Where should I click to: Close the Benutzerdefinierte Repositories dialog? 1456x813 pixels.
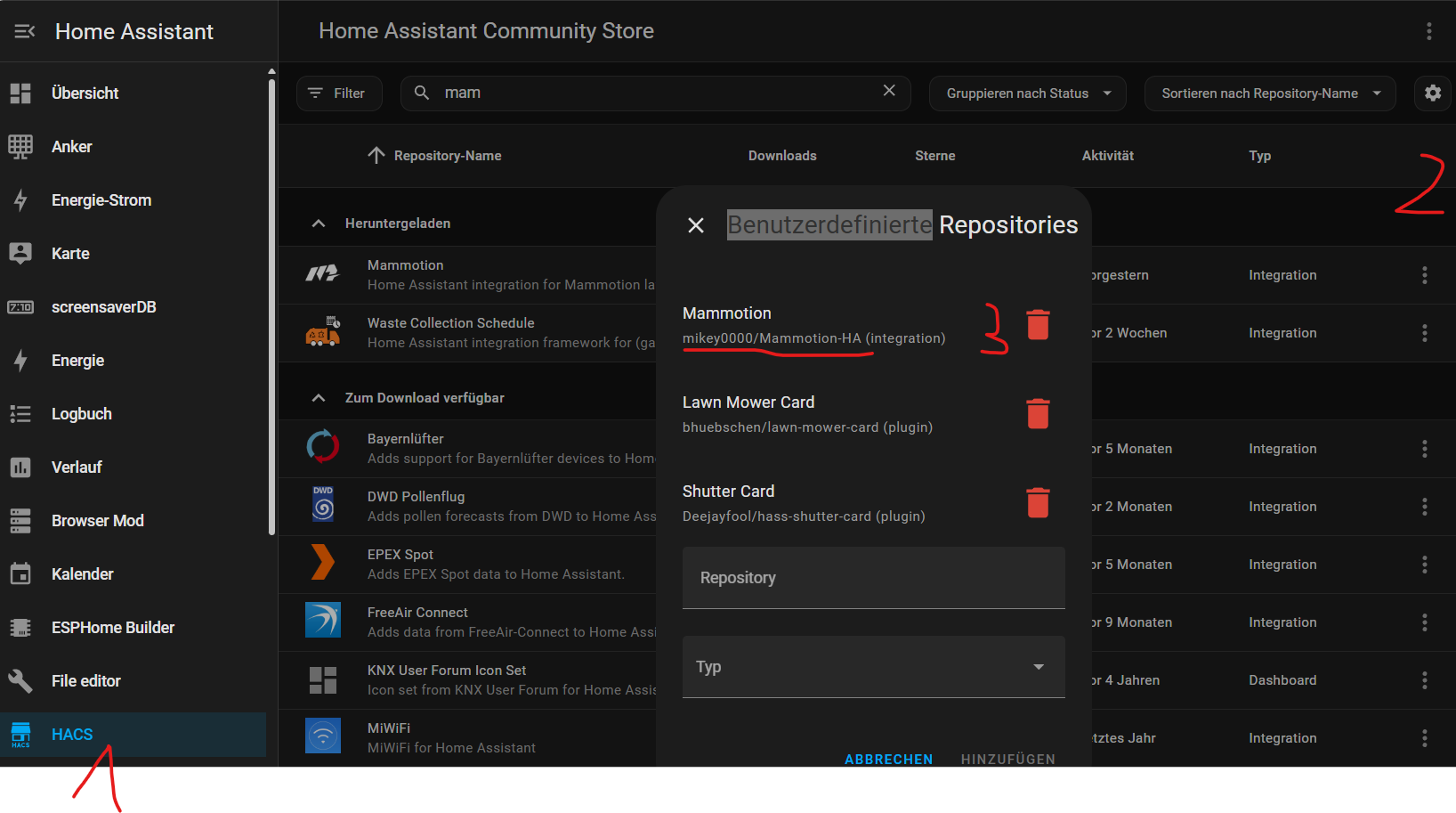pyautogui.click(x=696, y=225)
